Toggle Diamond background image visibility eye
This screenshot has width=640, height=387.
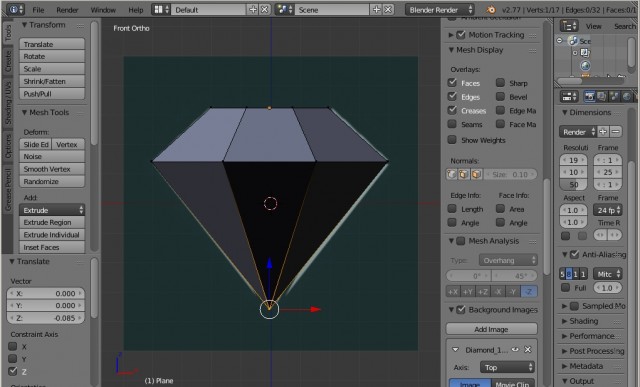click(516, 349)
